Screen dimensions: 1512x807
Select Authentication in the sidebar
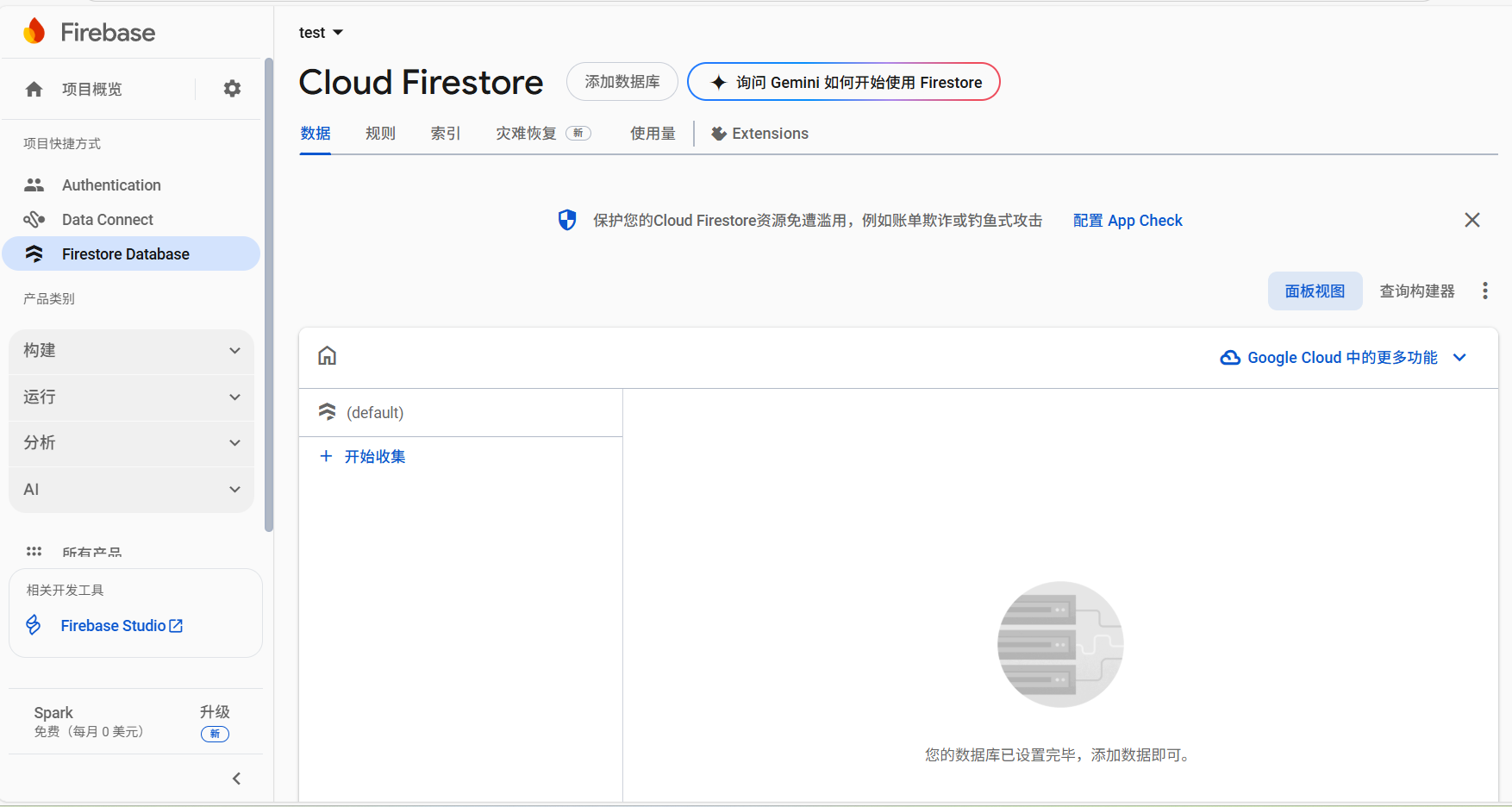(110, 185)
